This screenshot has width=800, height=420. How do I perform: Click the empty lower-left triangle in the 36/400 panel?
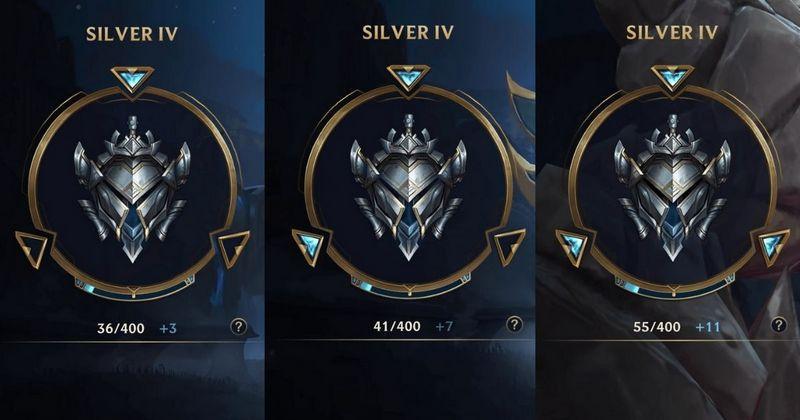click(33, 249)
